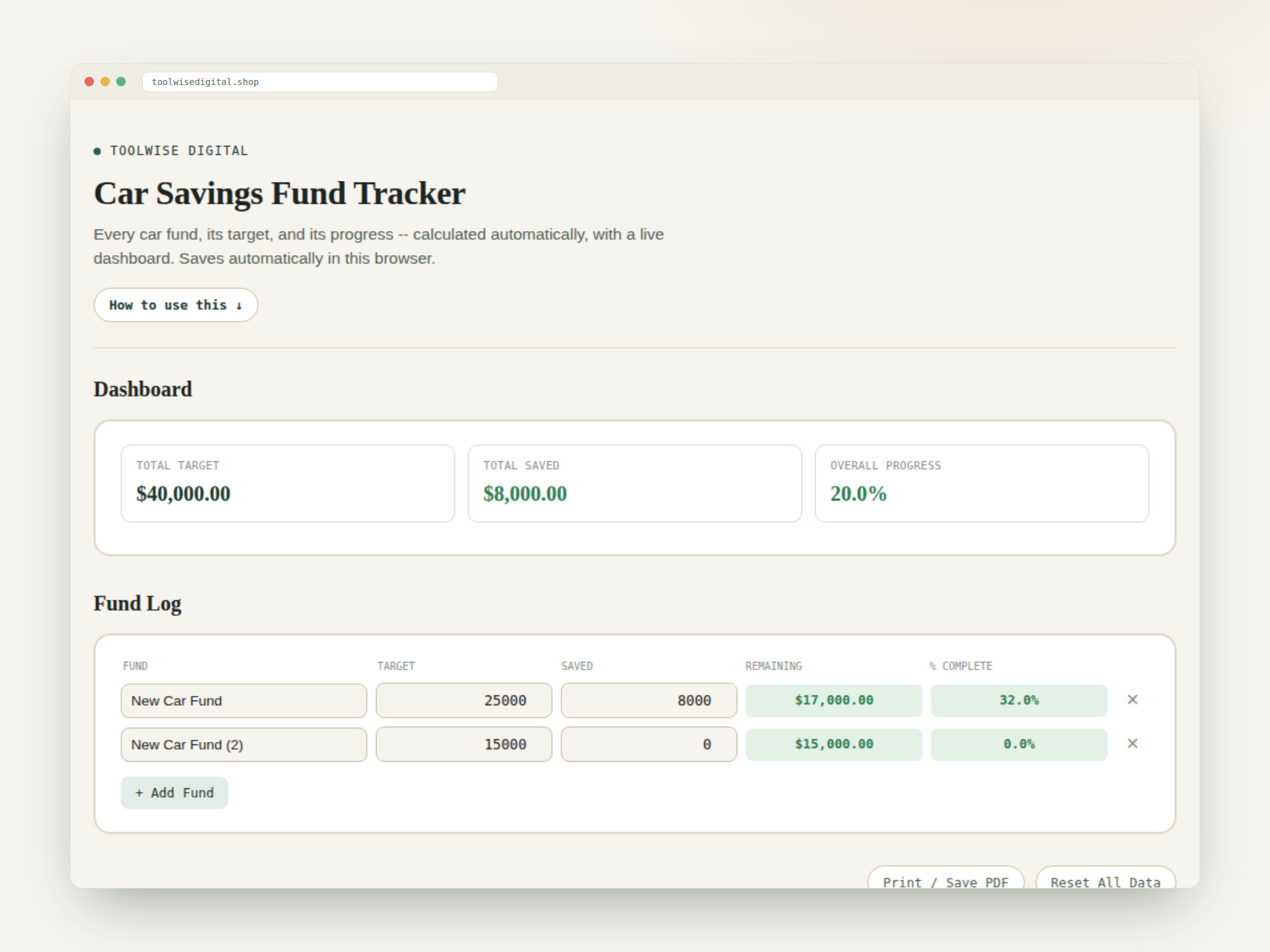This screenshot has width=1270, height=952.
Task: Select the $15,000.00 remaining value
Action: coord(834,744)
